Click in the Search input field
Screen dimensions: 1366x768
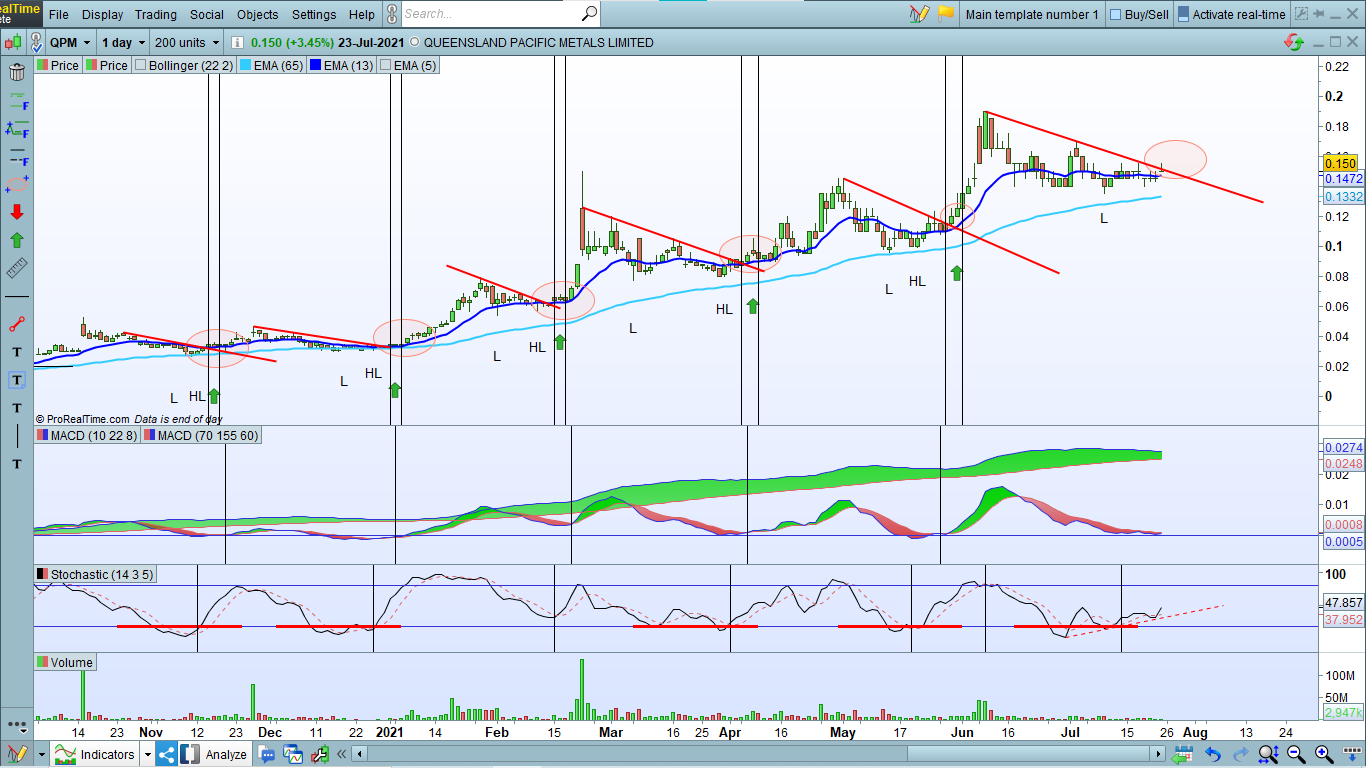(x=490, y=14)
